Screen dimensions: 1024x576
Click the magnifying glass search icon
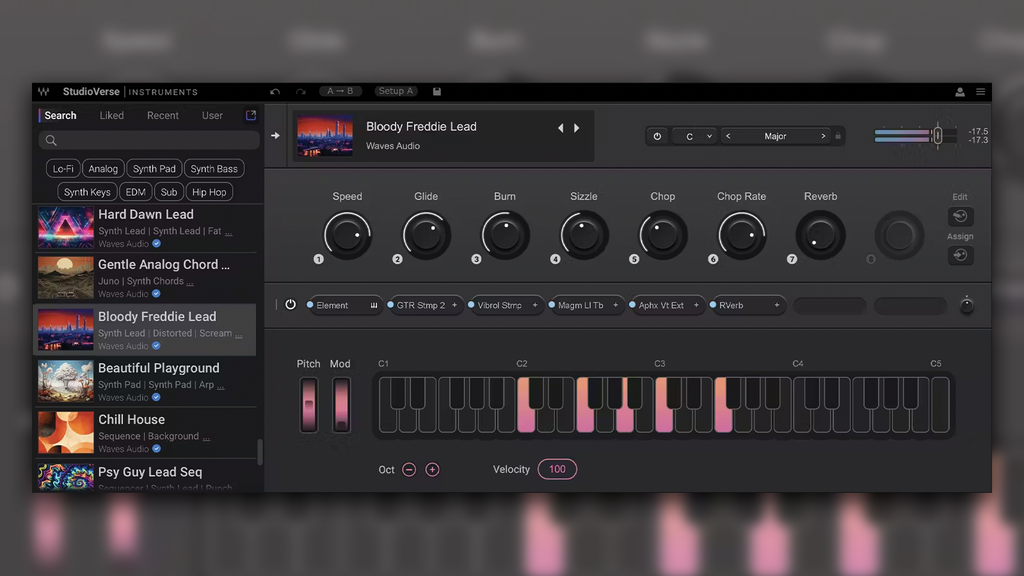click(x=50, y=140)
